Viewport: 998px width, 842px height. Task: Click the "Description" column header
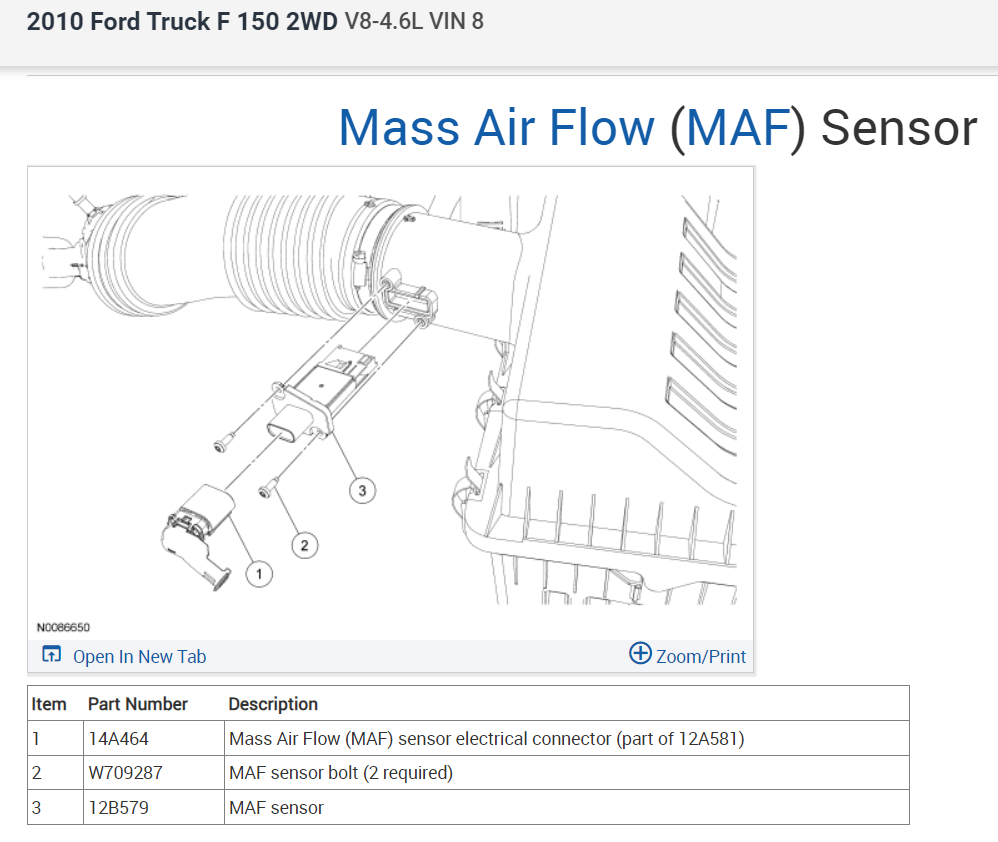click(x=273, y=704)
